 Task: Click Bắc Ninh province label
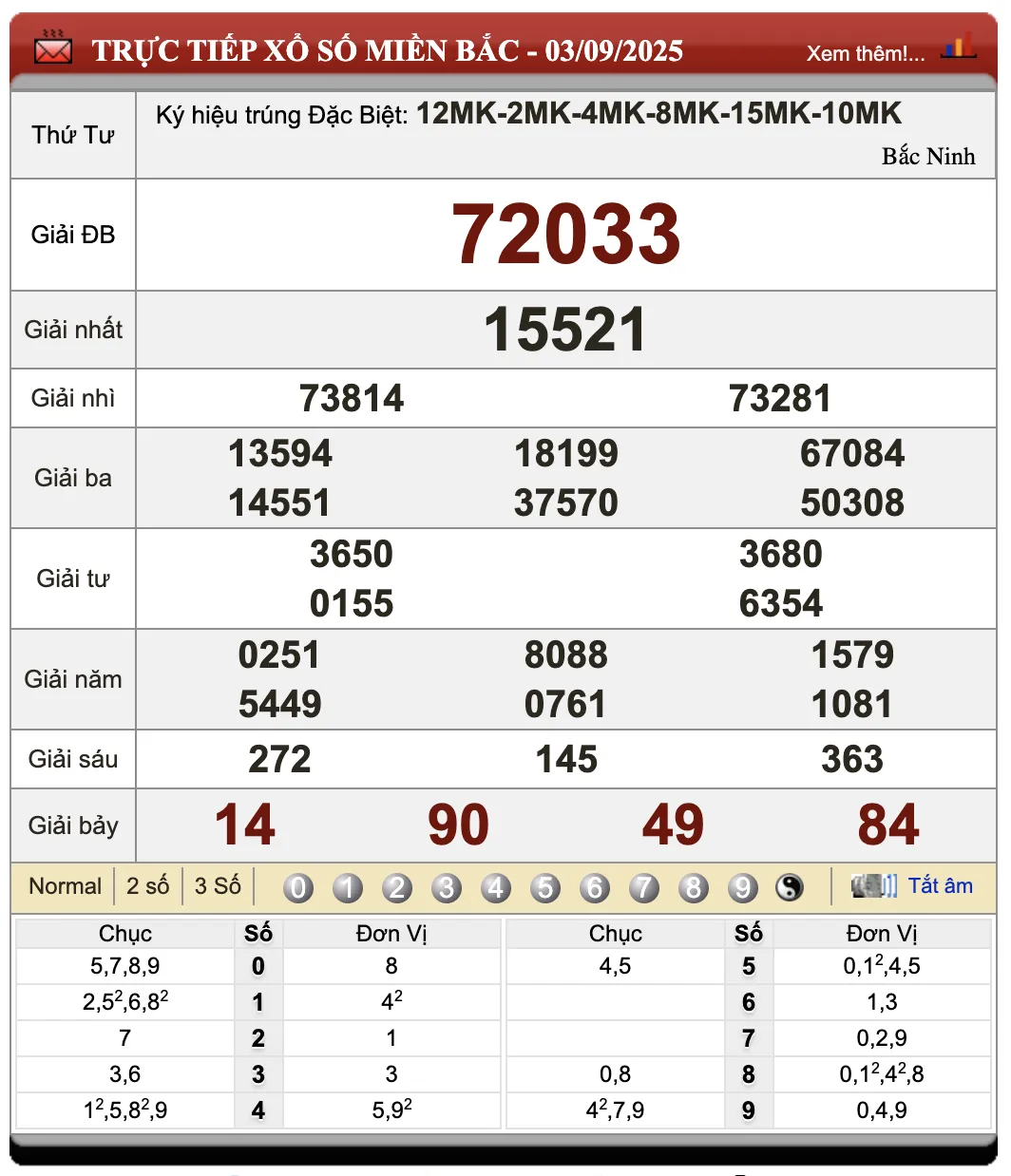click(x=928, y=157)
